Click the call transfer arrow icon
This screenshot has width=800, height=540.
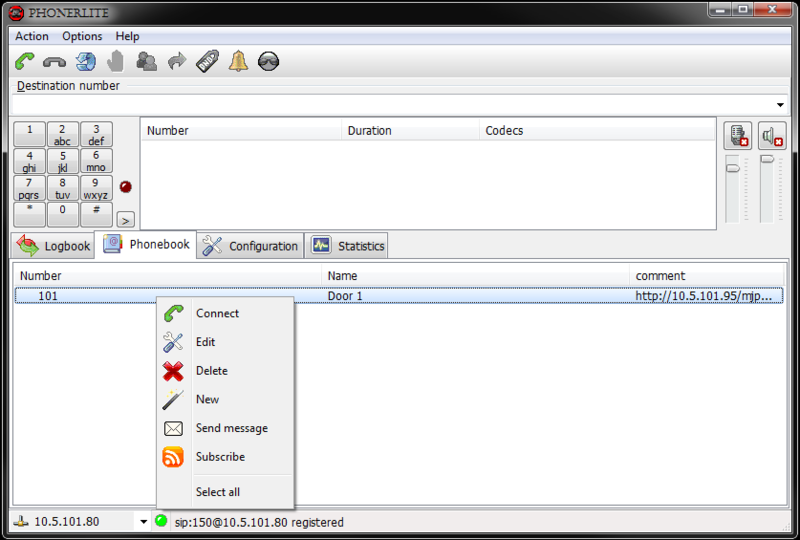pyautogui.click(x=177, y=61)
